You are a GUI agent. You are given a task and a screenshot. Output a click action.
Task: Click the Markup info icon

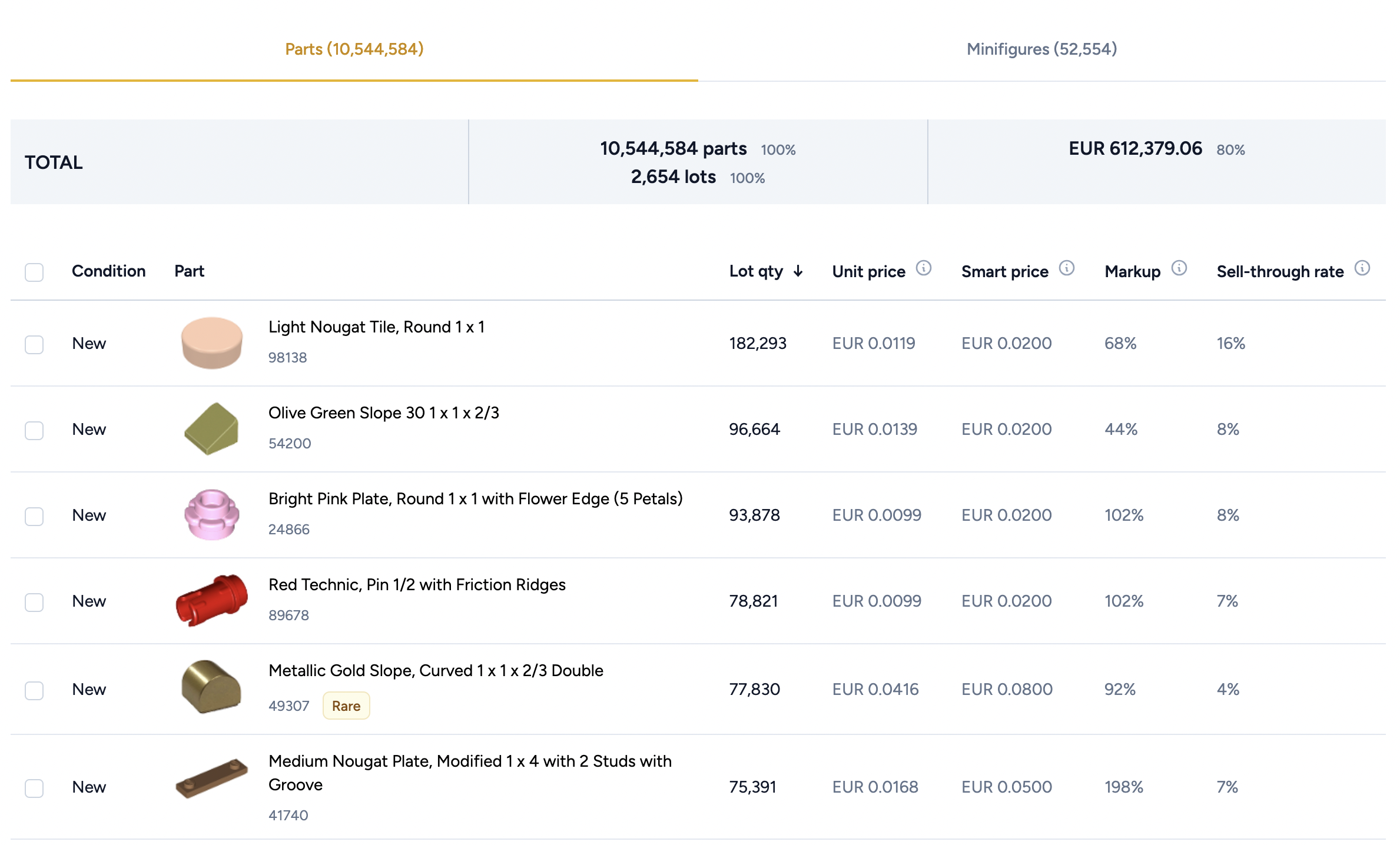pyautogui.click(x=1179, y=268)
